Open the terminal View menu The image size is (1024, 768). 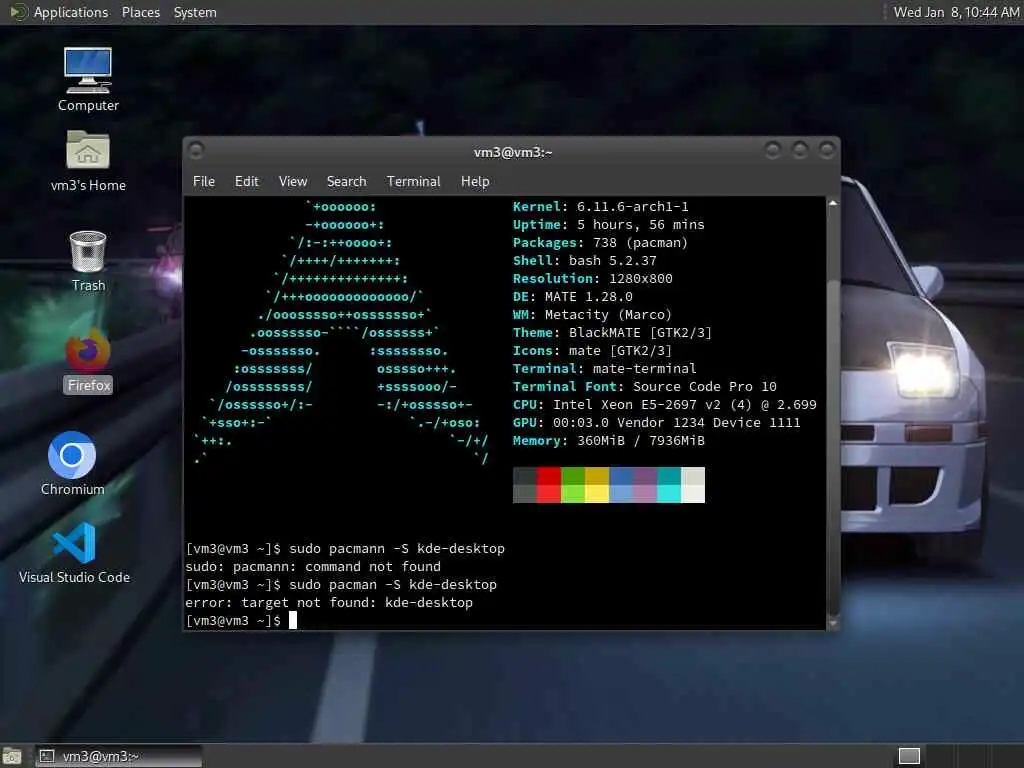[x=293, y=181]
